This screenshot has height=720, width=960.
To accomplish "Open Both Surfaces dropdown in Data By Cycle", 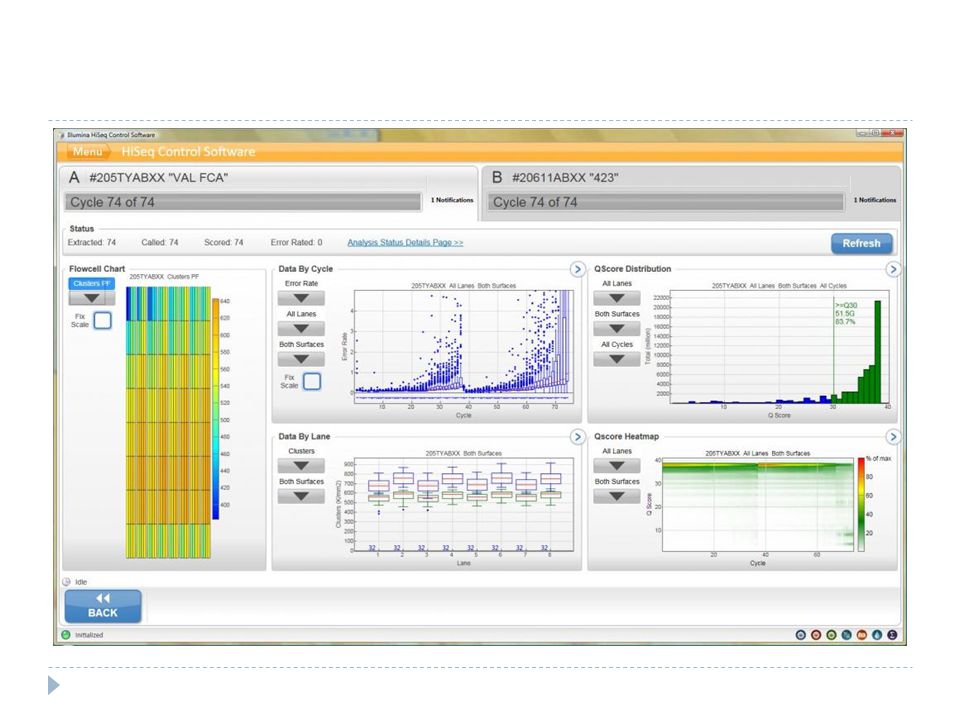I will tap(301, 359).
